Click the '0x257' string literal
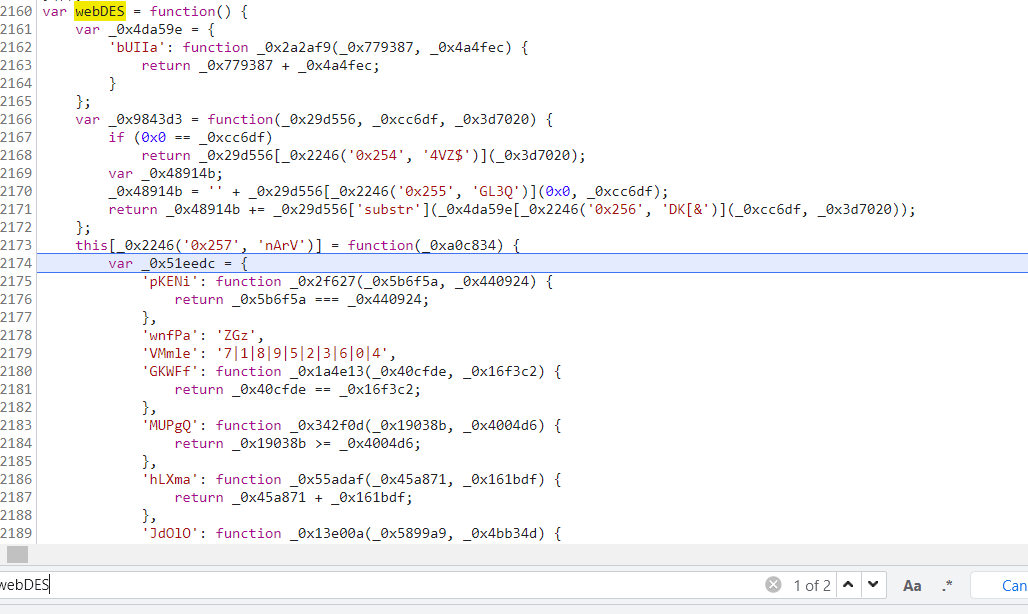The height and width of the screenshot is (614, 1028). 211,245
